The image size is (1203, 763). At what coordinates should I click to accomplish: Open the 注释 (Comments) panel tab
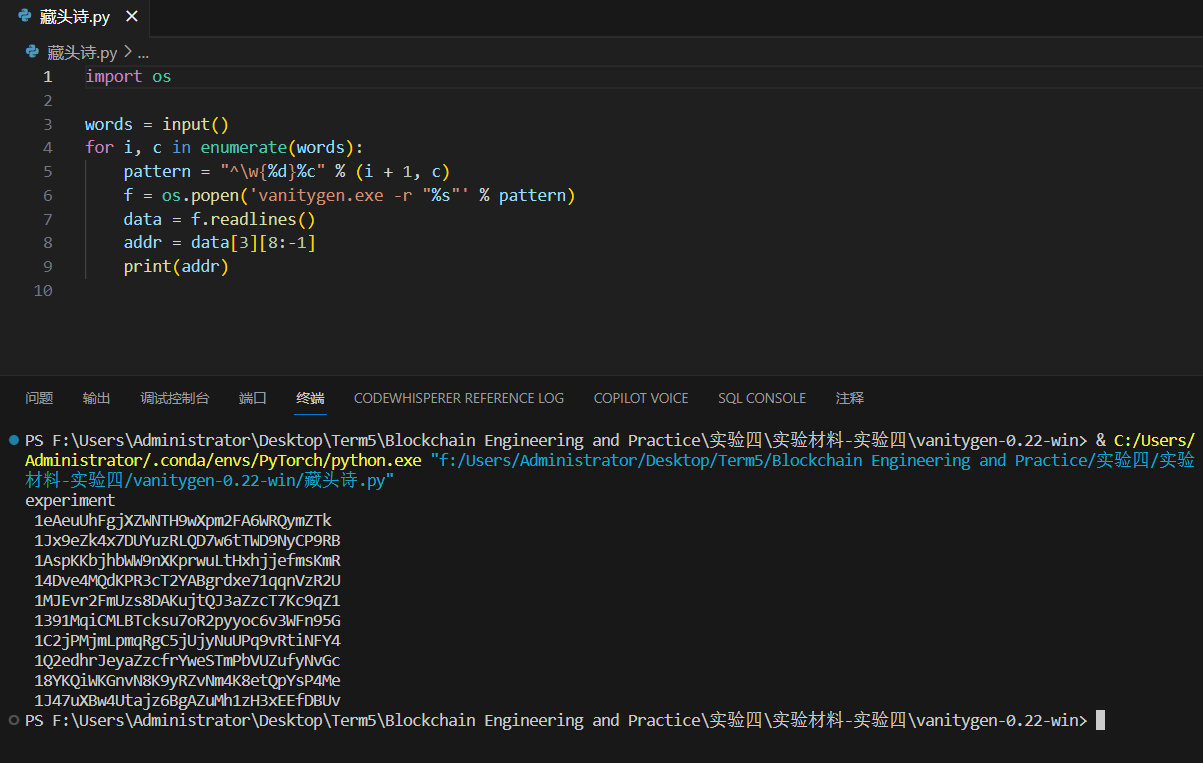850,398
